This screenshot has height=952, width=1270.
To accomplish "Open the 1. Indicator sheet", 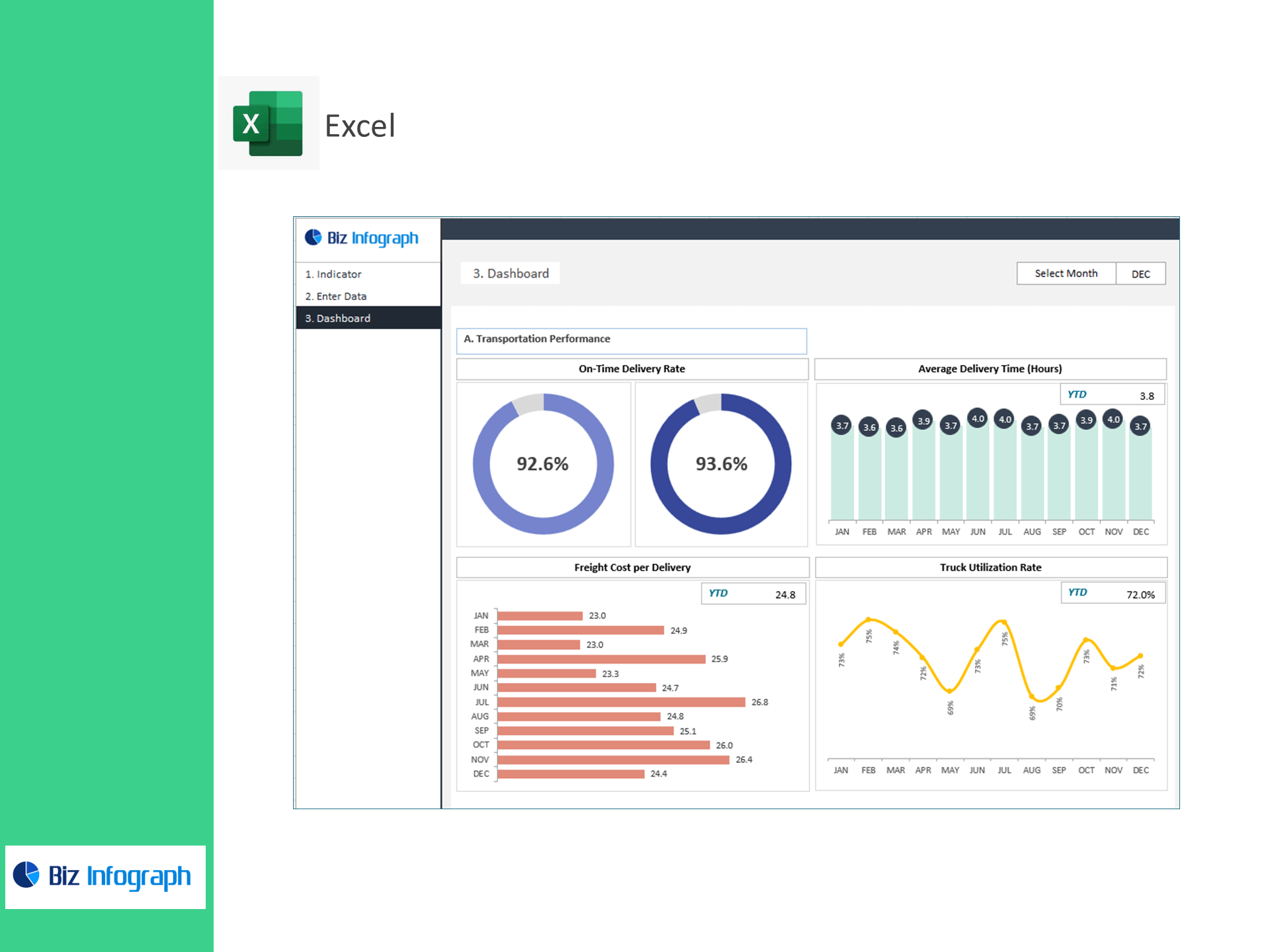I will coord(333,274).
